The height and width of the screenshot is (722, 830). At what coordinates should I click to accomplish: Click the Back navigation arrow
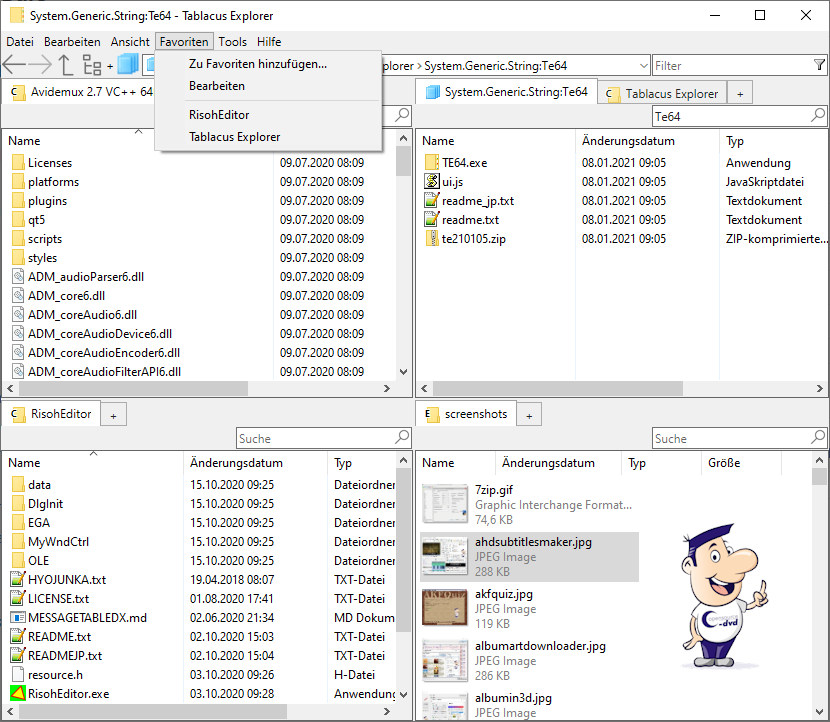(x=14, y=66)
